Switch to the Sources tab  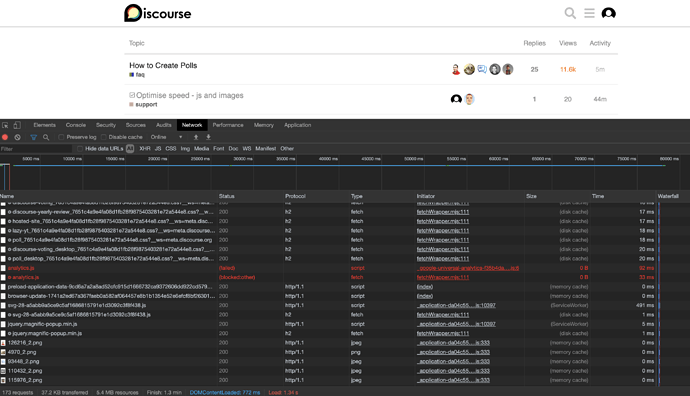pos(136,125)
